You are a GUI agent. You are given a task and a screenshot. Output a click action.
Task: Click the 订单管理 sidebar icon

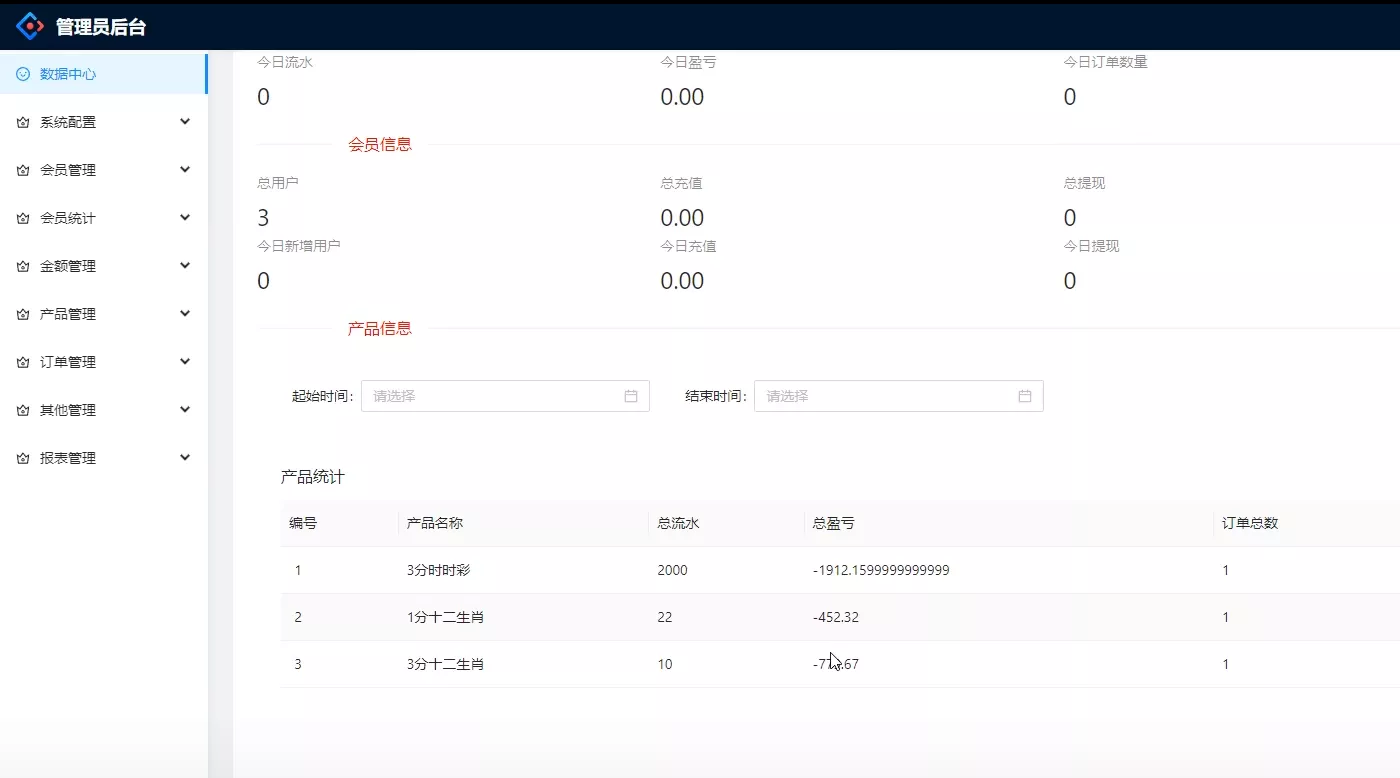[x=22, y=361]
